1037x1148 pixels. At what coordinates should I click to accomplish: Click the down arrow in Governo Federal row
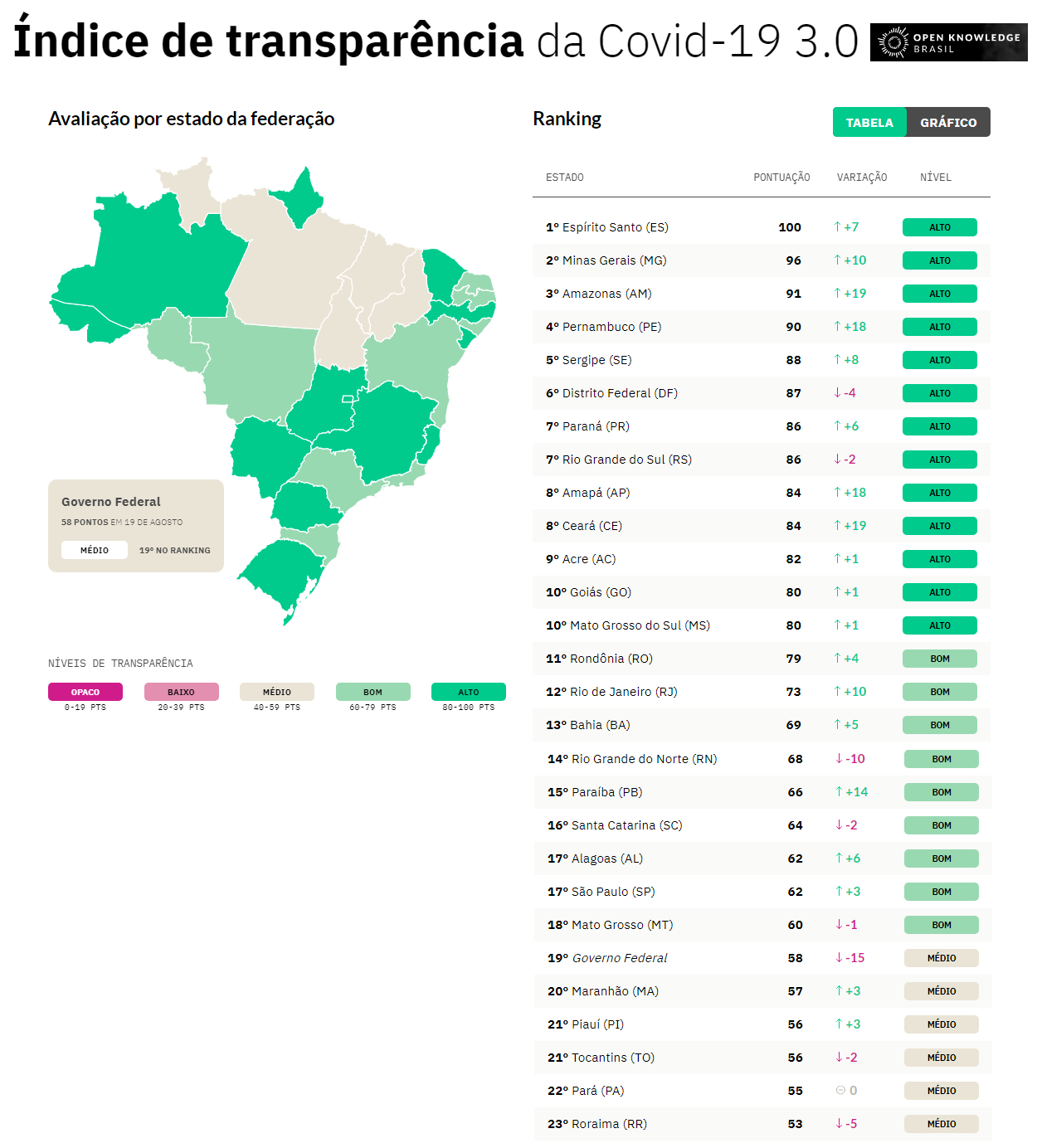[840, 957]
